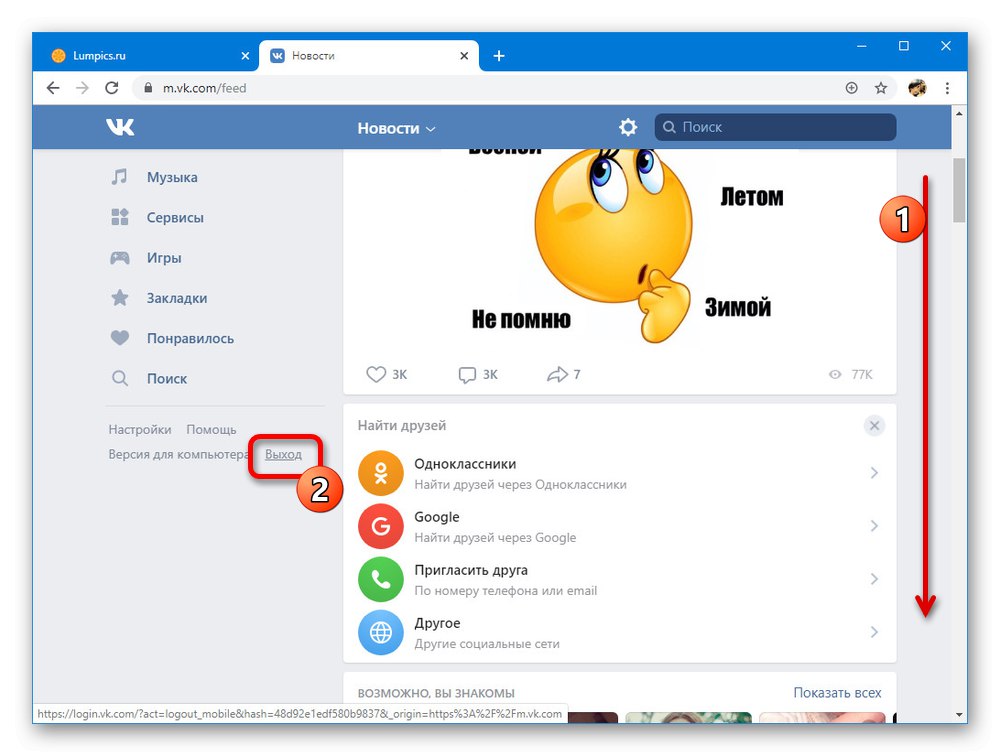Viewport: 1000px width, 756px height.
Task: Click the VK logo in header
Action: (x=120, y=127)
